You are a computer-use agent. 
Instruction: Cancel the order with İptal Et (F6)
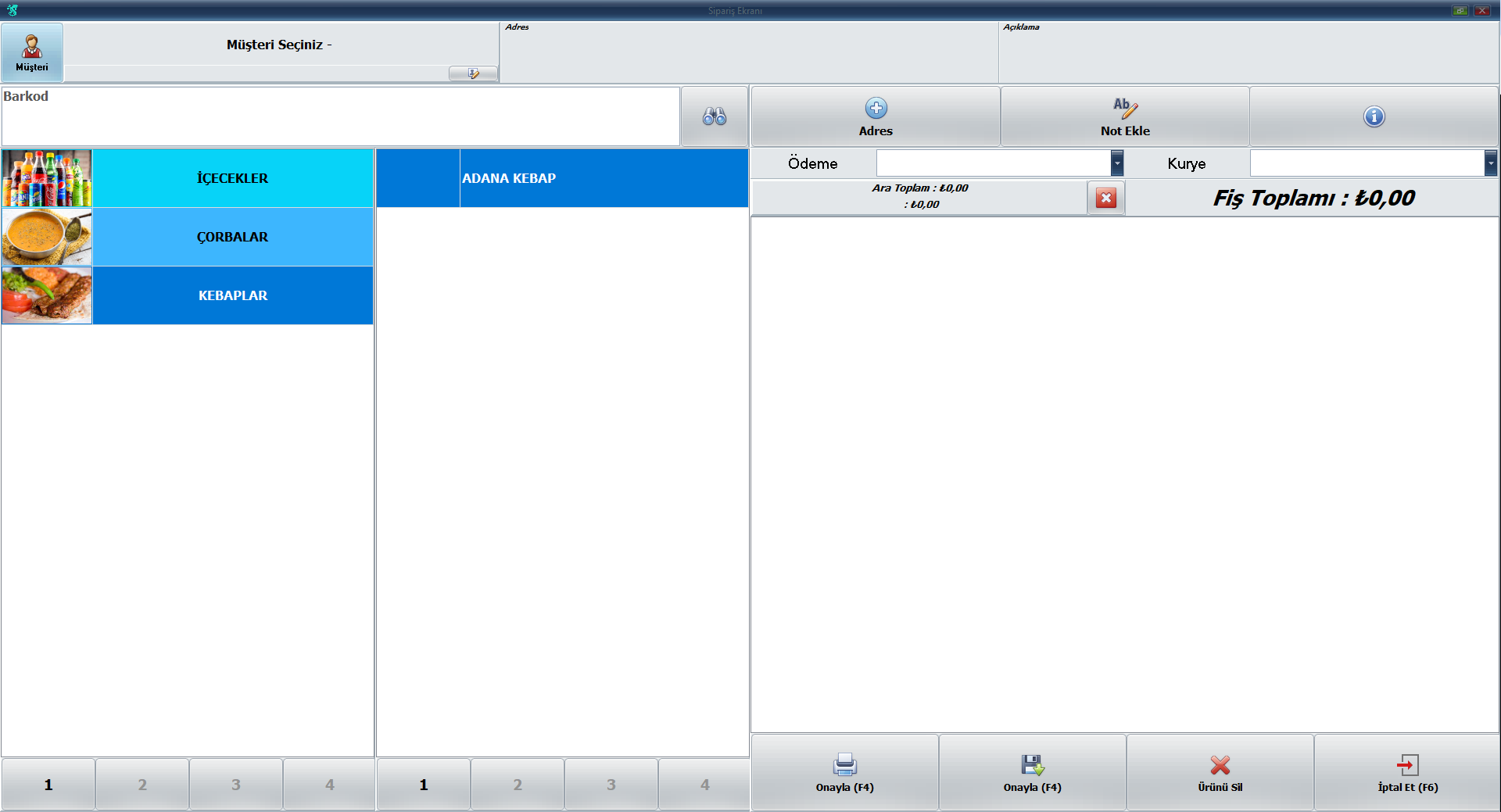pyautogui.click(x=1407, y=772)
